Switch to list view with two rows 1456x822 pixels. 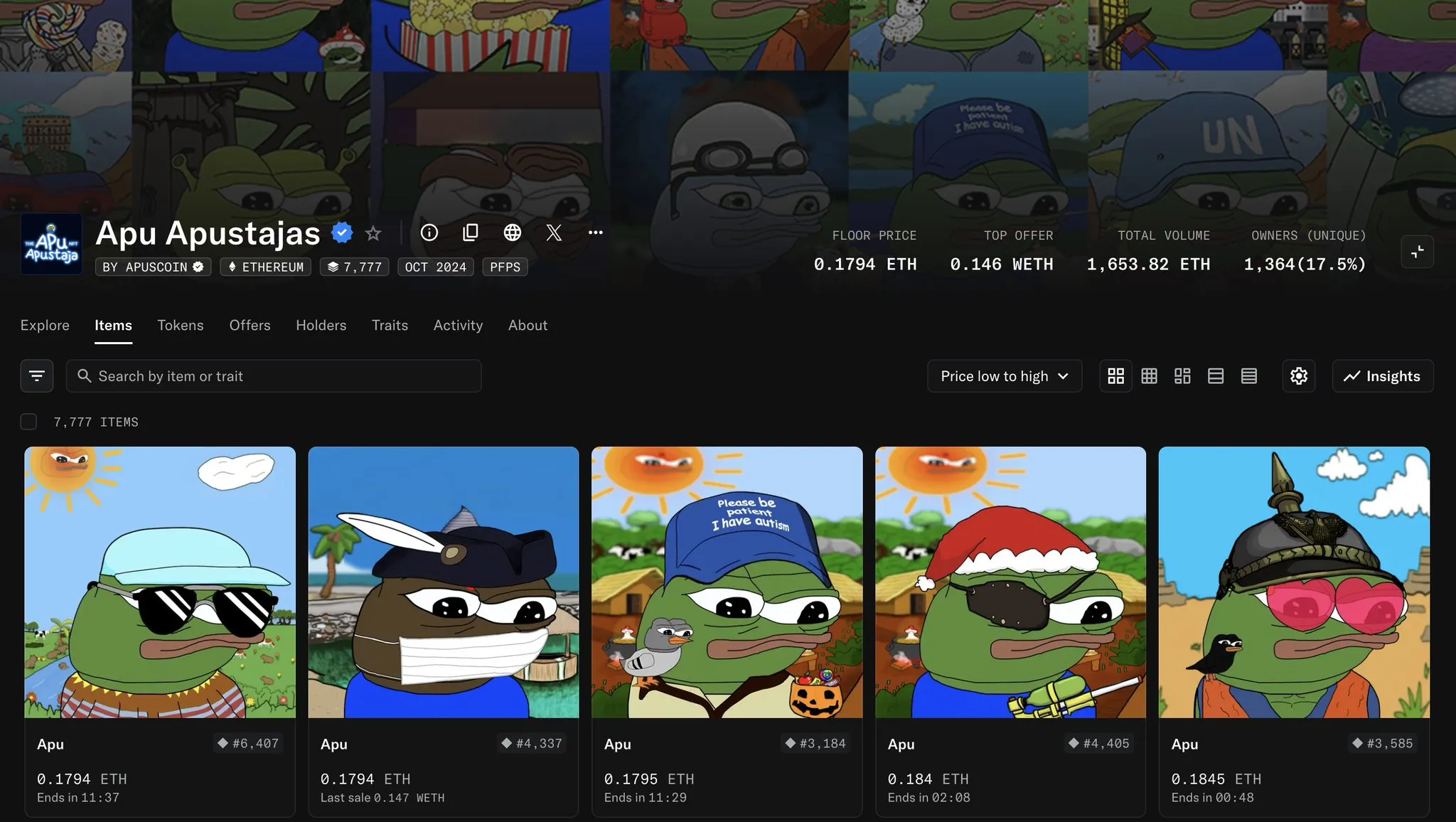coord(1216,376)
